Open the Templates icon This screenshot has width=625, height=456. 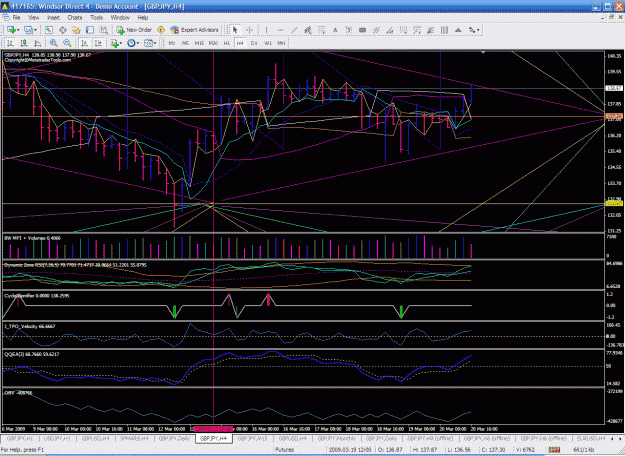[x=148, y=43]
